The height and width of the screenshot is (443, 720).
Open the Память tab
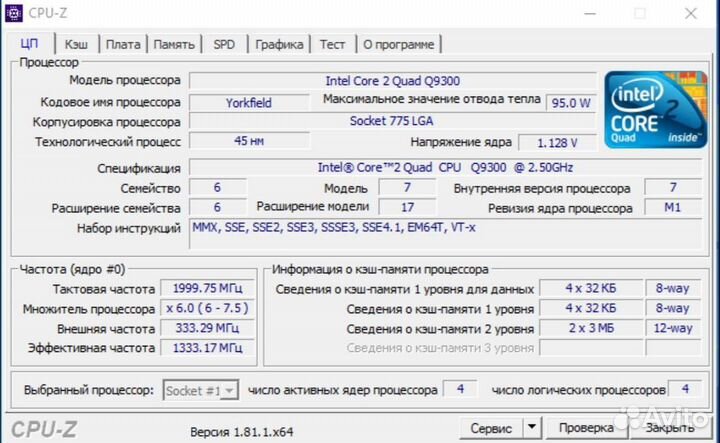click(174, 44)
